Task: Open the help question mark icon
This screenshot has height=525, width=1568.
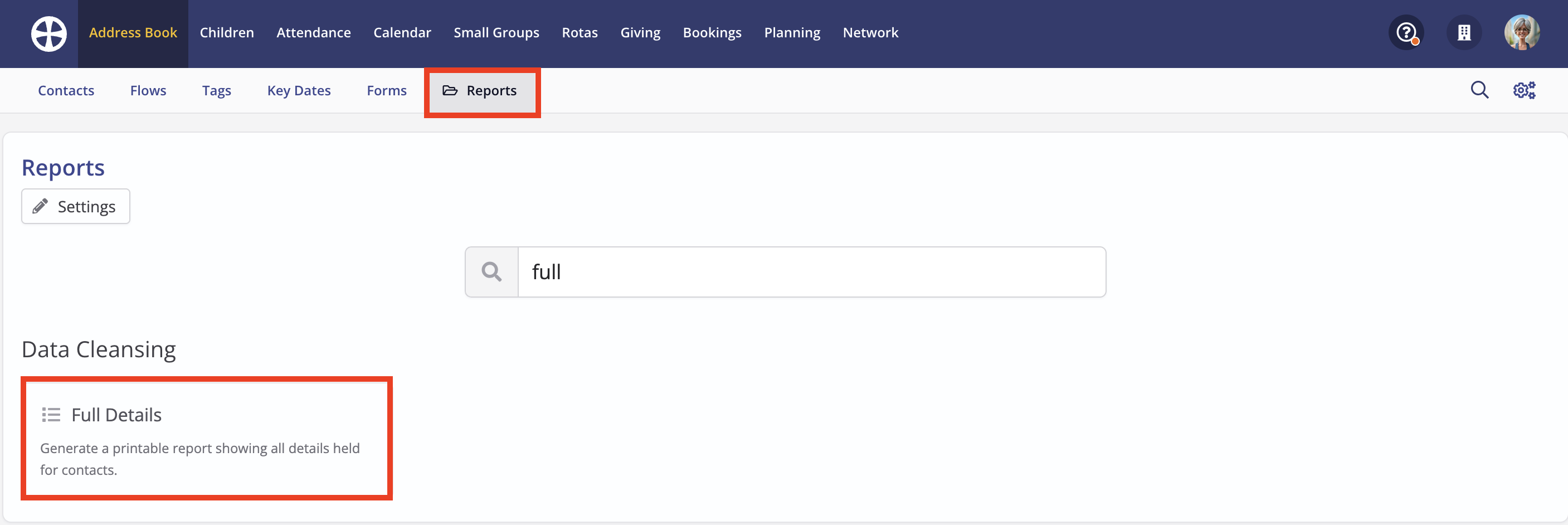Action: click(1406, 32)
